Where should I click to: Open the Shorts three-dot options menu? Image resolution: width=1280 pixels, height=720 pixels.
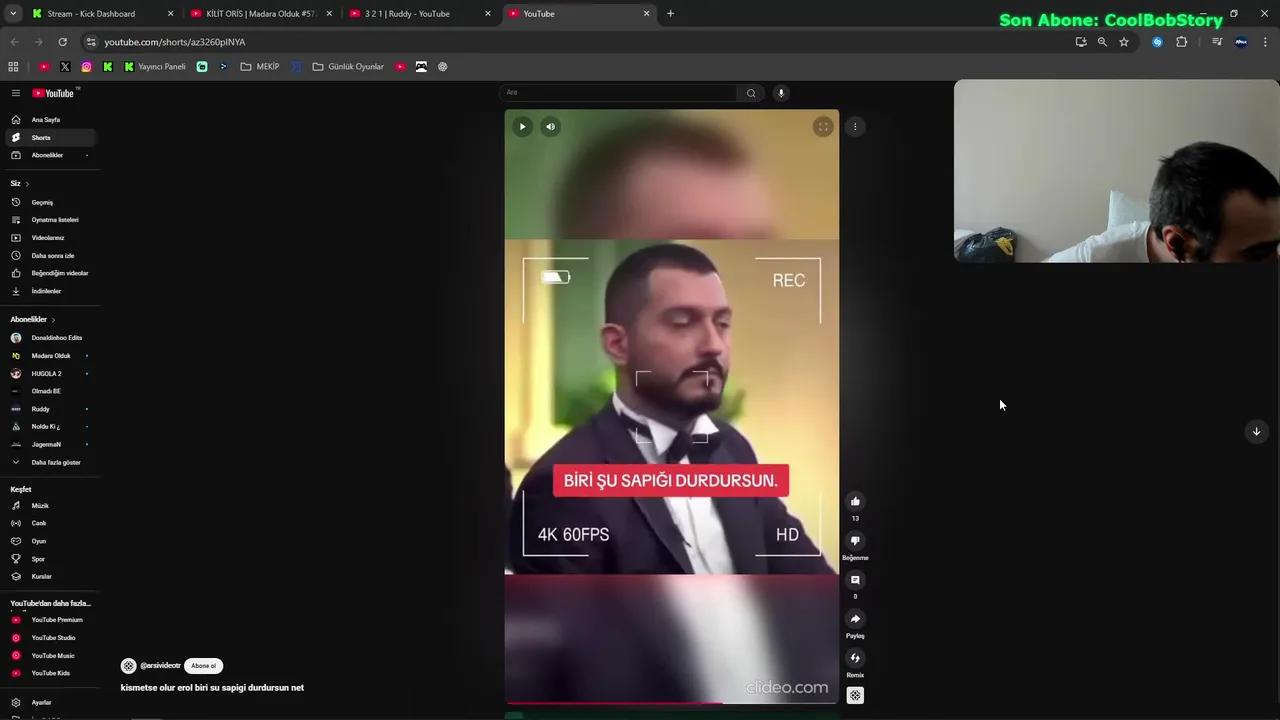coord(855,127)
